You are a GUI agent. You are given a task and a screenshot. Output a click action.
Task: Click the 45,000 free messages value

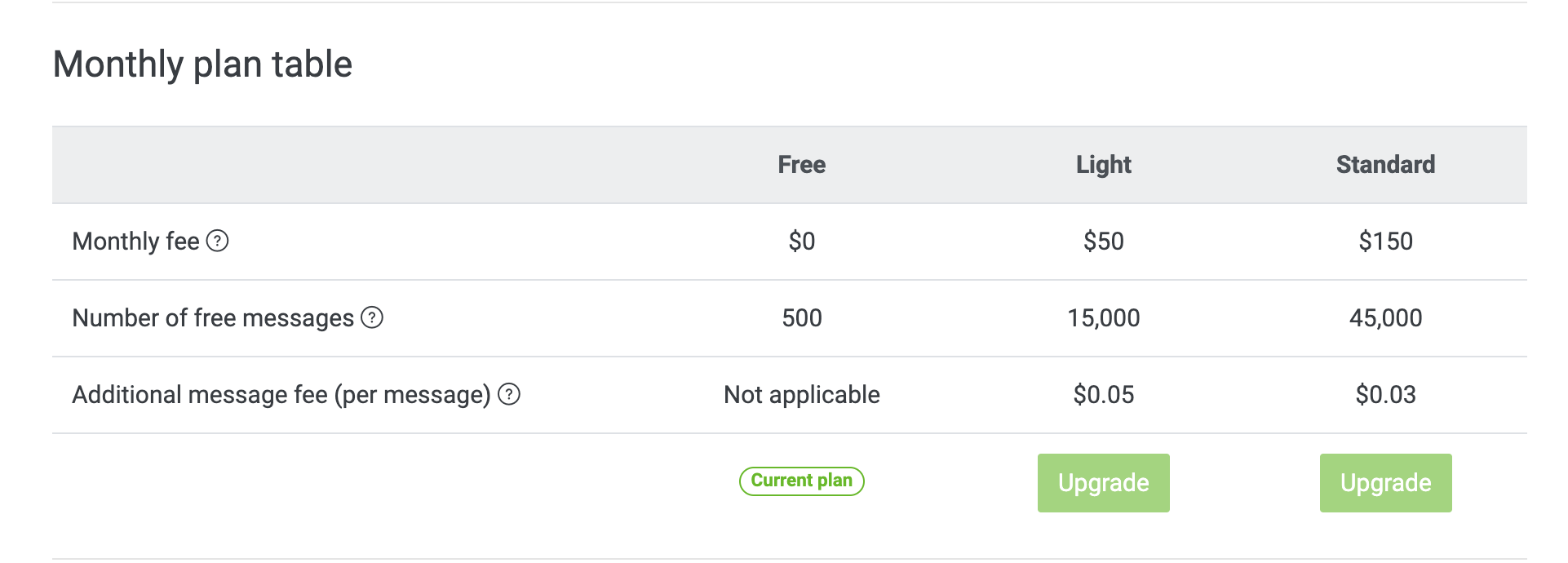click(x=1385, y=318)
